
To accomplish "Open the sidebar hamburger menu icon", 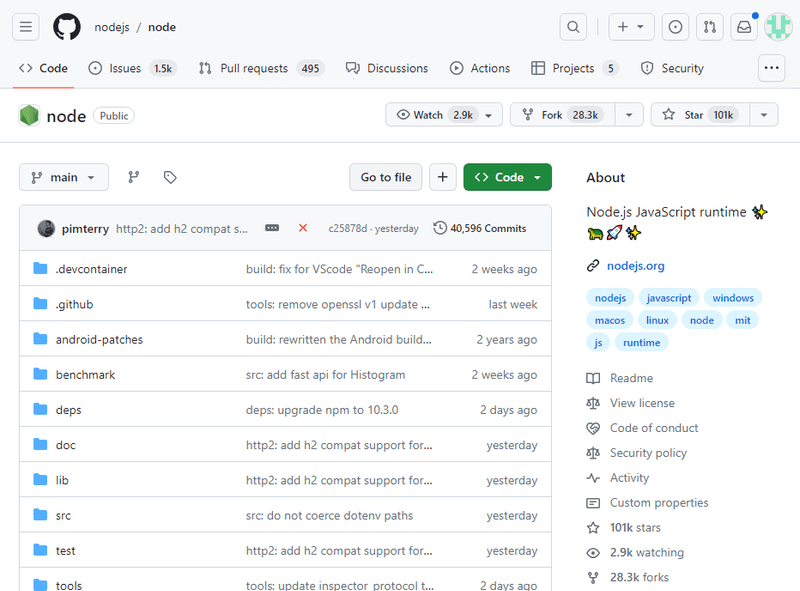I will 25,27.
